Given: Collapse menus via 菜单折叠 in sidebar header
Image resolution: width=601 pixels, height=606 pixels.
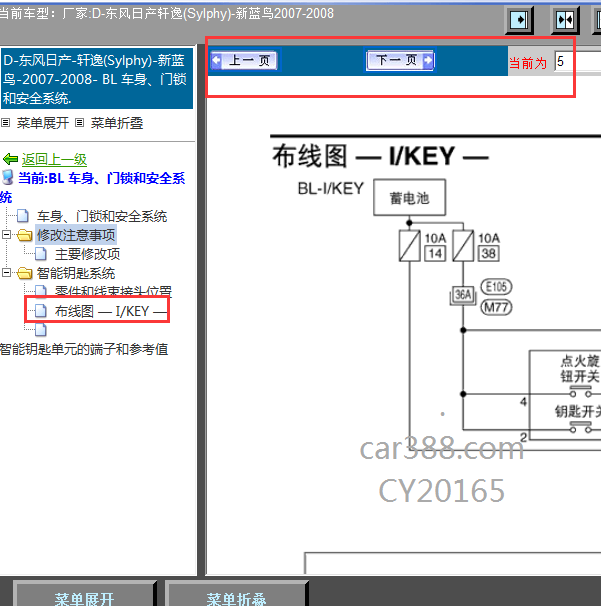Looking at the screenshot, I should [117, 123].
